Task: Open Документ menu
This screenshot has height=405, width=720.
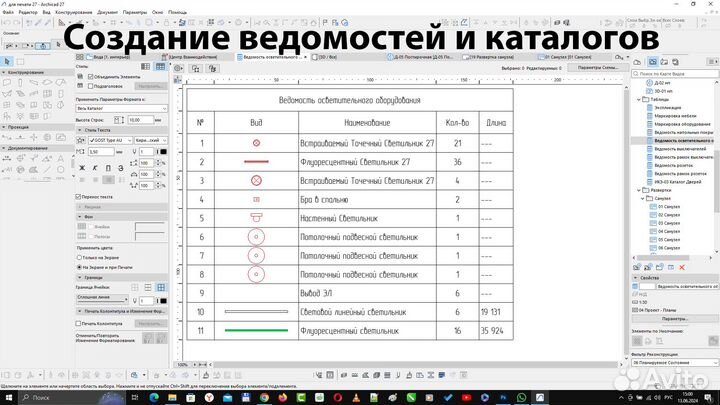Action: [x=107, y=12]
